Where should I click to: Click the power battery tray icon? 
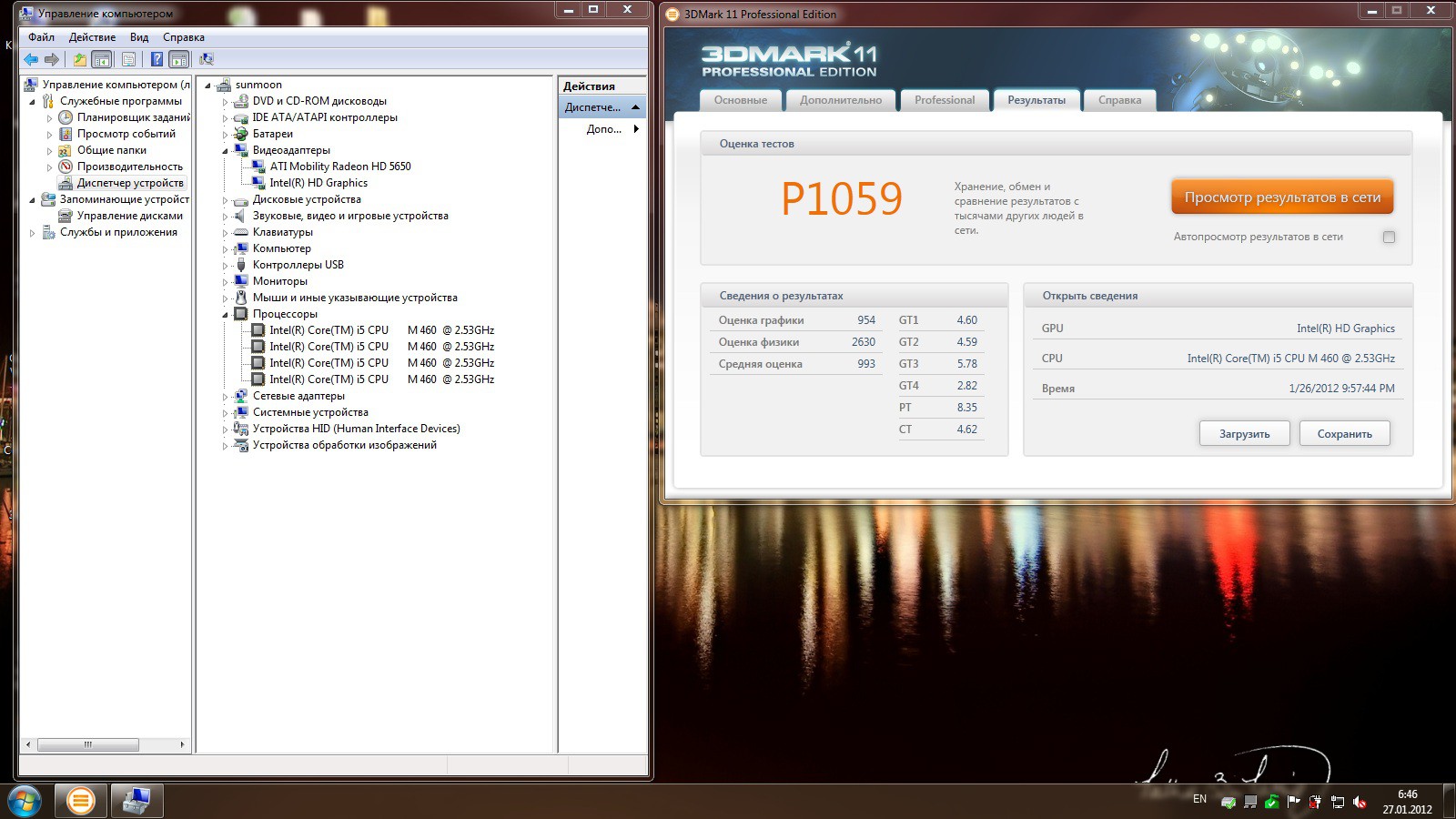(x=1316, y=802)
